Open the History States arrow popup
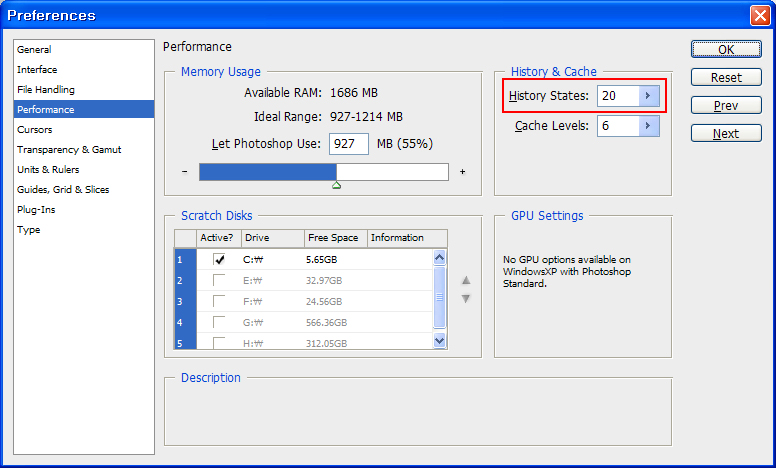This screenshot has width=776, height=468. pyautogui.click(x=648, y=95)
